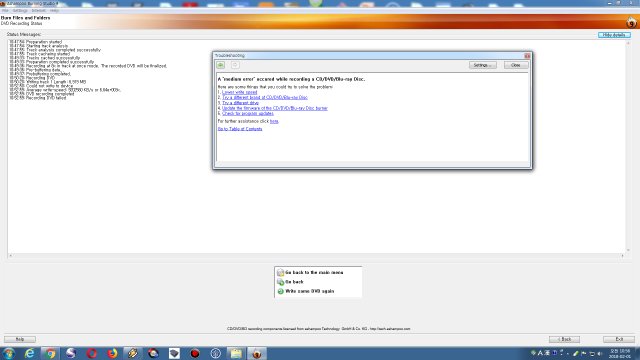Screen dimensions: 640x360
Task: Open the File menu
Action: (5, 11)
